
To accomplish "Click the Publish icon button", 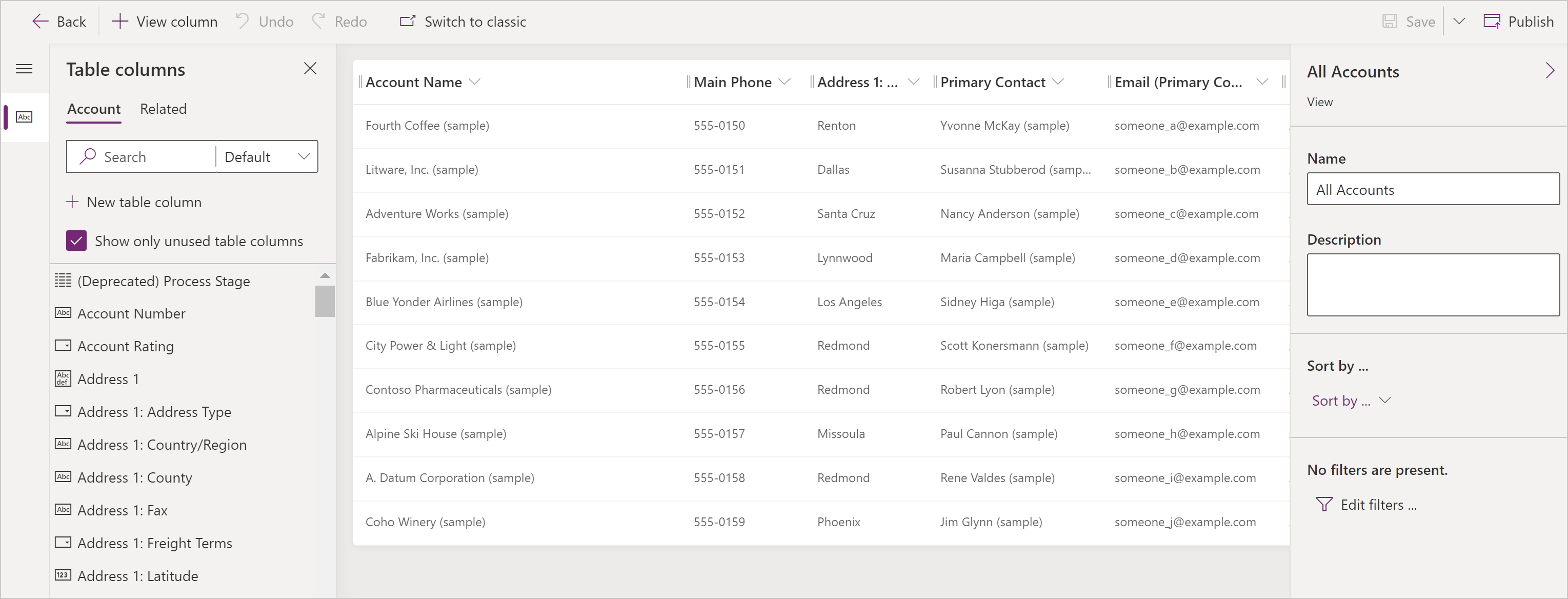I will click(1493, 22).
